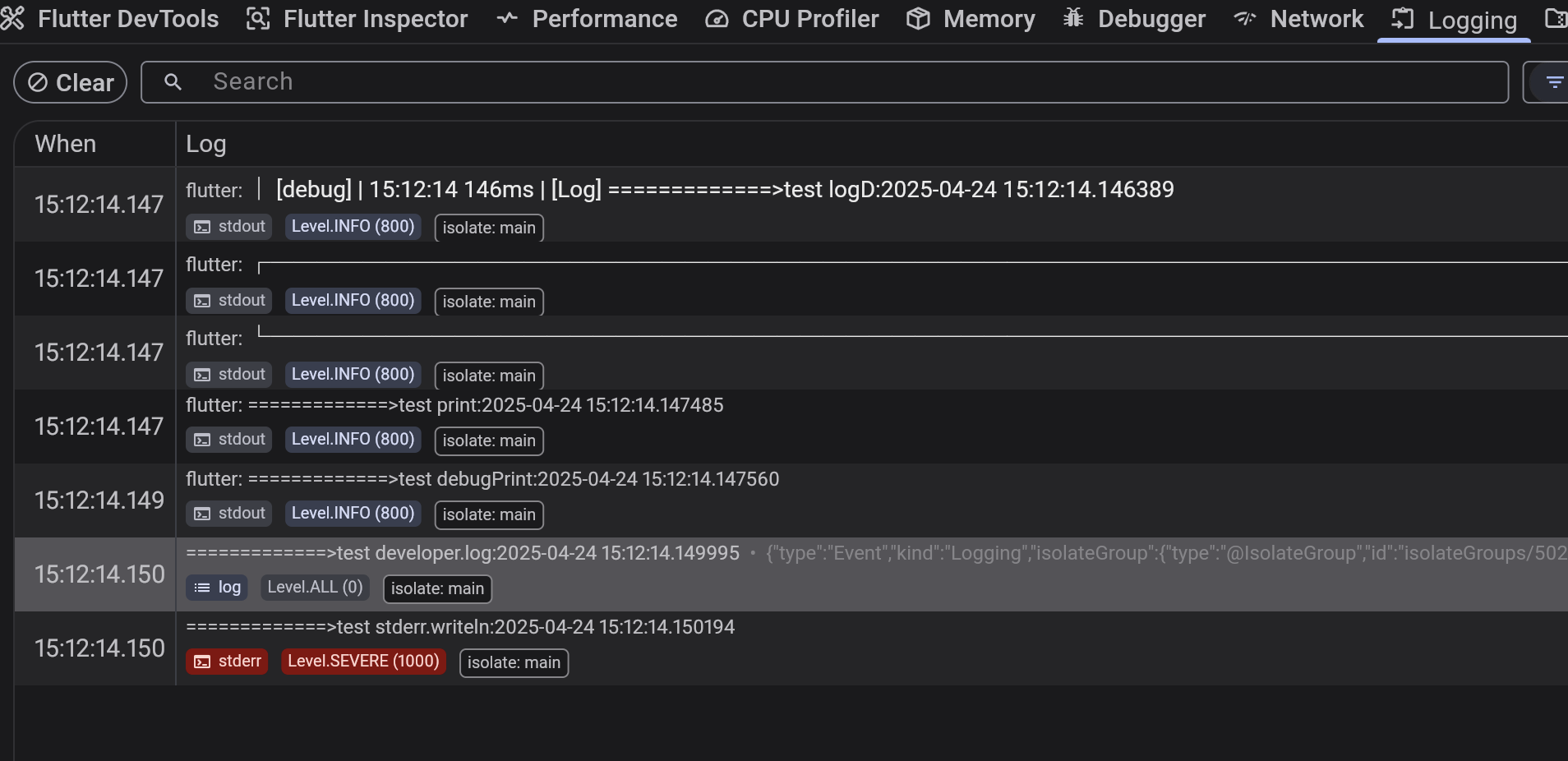Switch to the CPU Profiler tab

pyautogui.click(x=792, y=19)
